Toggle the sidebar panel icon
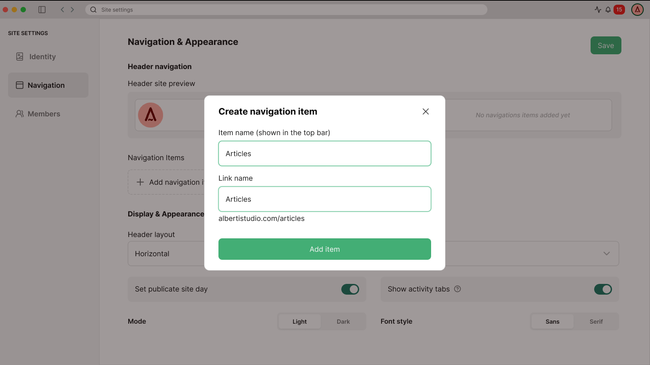This screenshot has height=365, width=650. [x=42, y=10]
